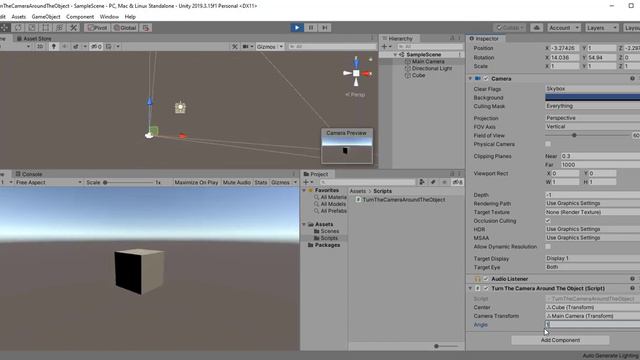This screenshot has height=360, width=640.
Task: Disable the Audio Listener component checkbox
Action: (x=486, y=279)
